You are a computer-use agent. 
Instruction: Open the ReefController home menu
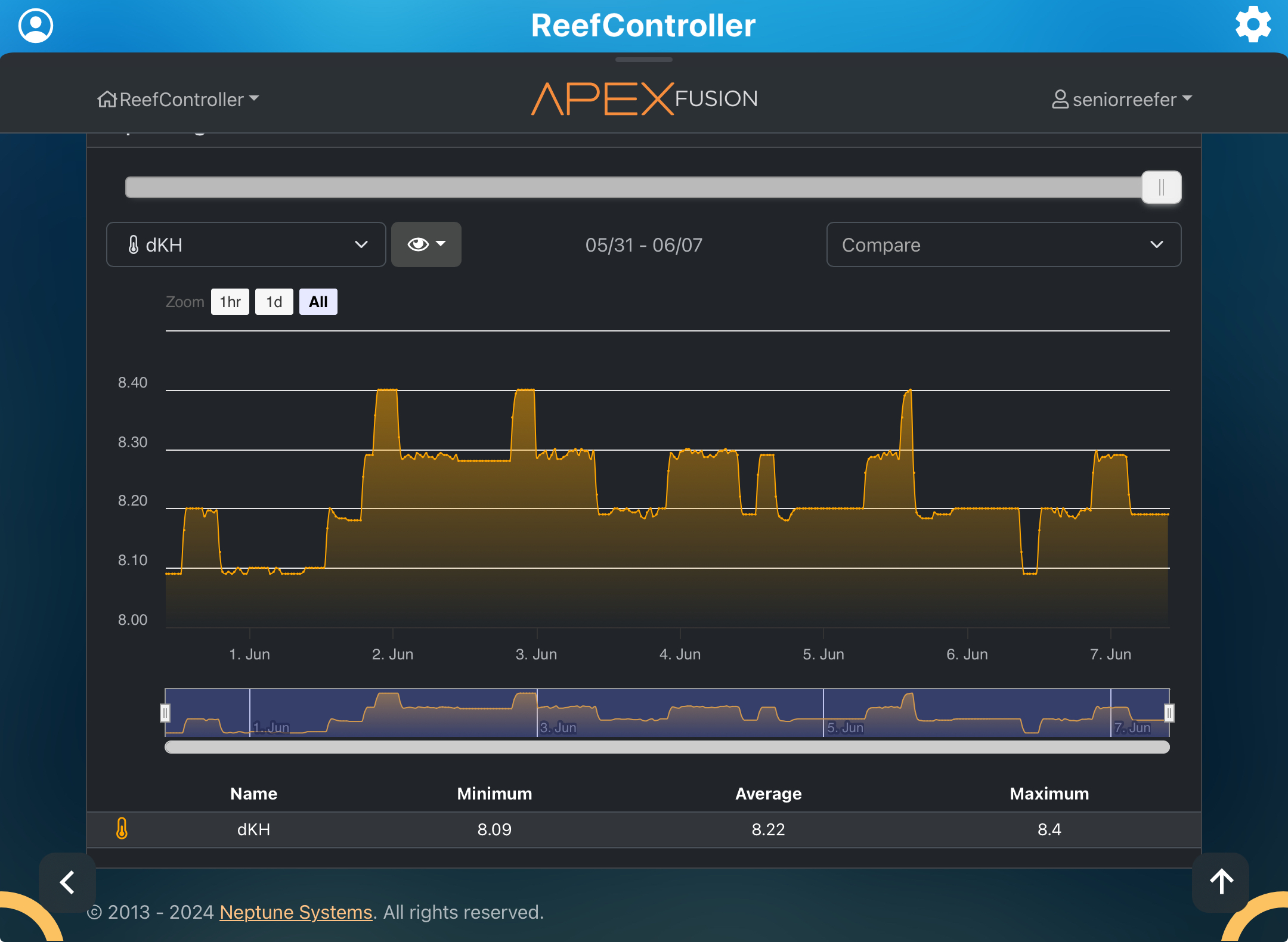point(178,99)
